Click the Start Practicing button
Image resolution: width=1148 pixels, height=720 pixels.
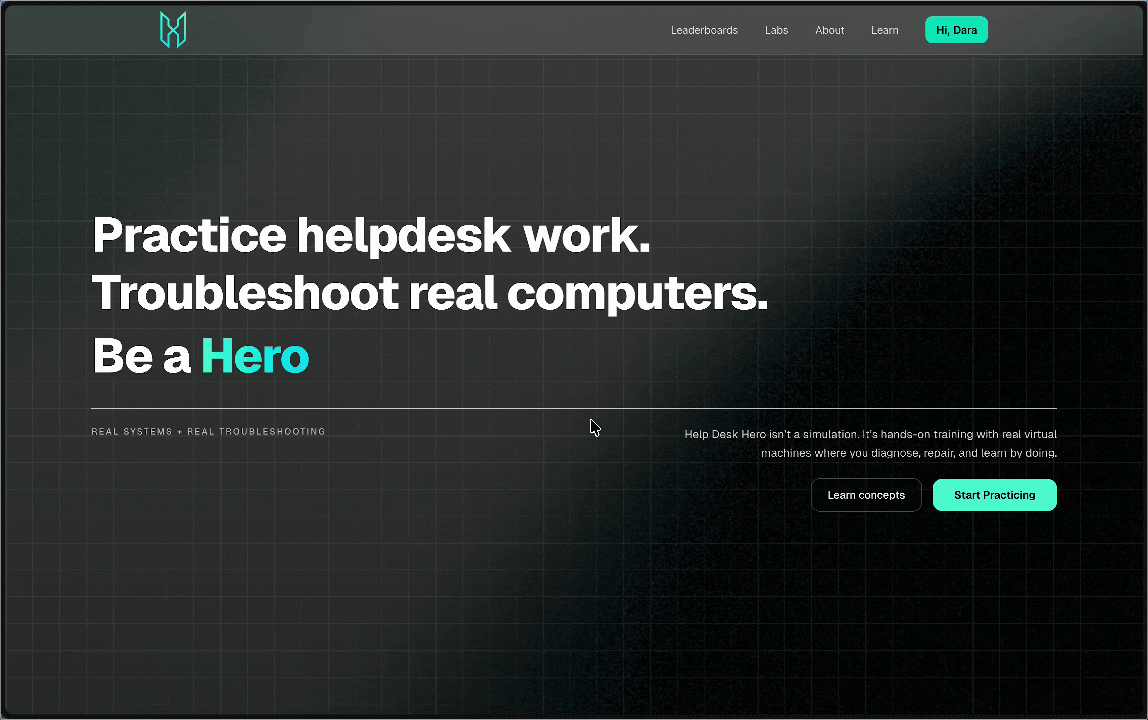click(x=994, y=495)
